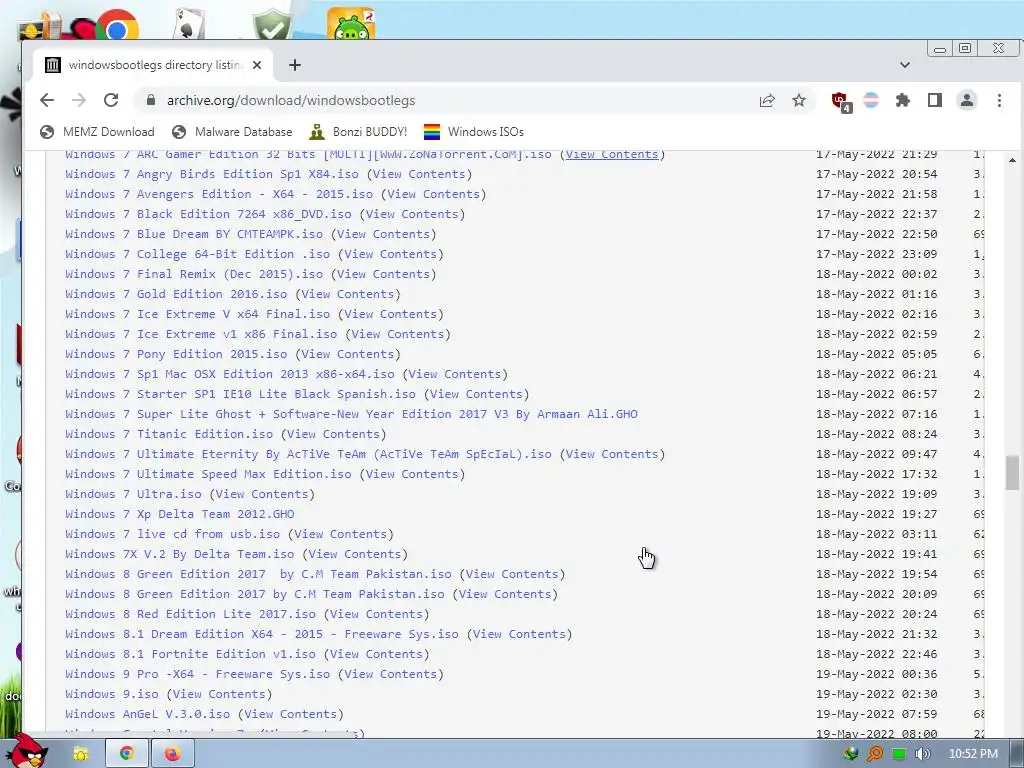Bookmark this page with star icon
Viewport: 1024px width, 768px height.
pos(799,101)
